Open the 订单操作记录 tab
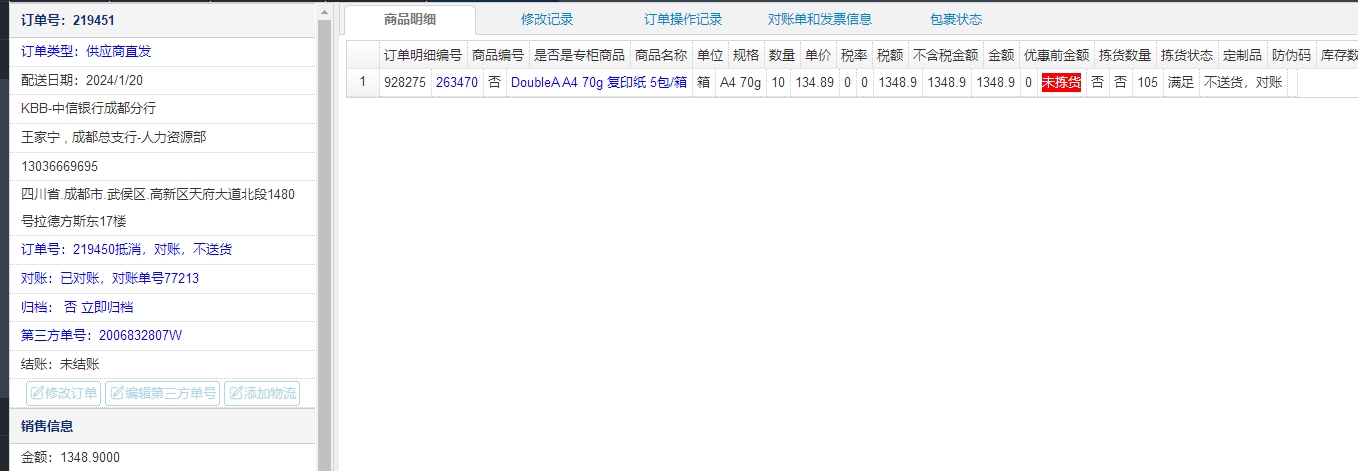Screen dimensions: 1358x471 coord(683,19)
